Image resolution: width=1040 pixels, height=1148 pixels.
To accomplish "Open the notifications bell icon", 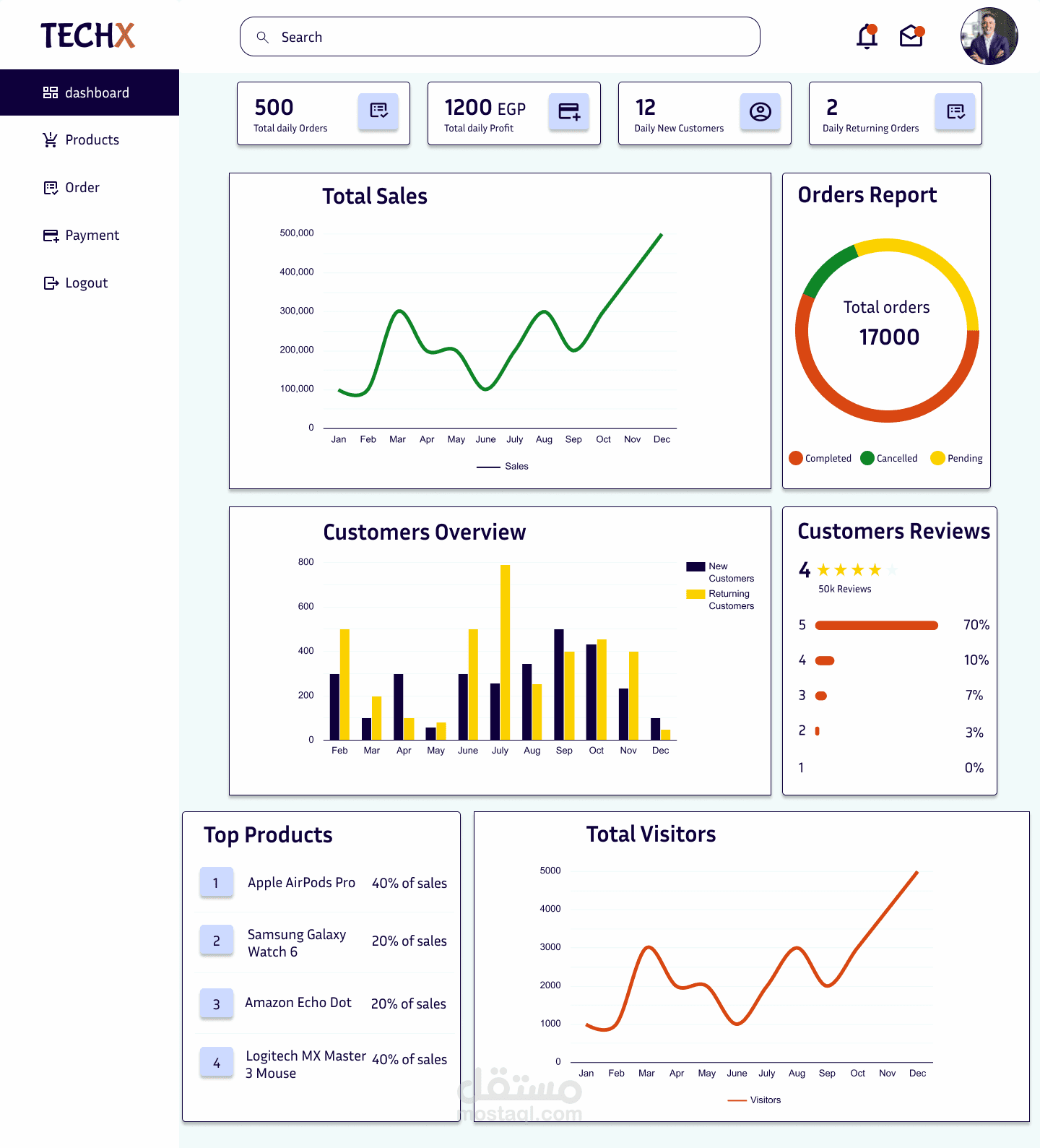I will coord(867,36).
